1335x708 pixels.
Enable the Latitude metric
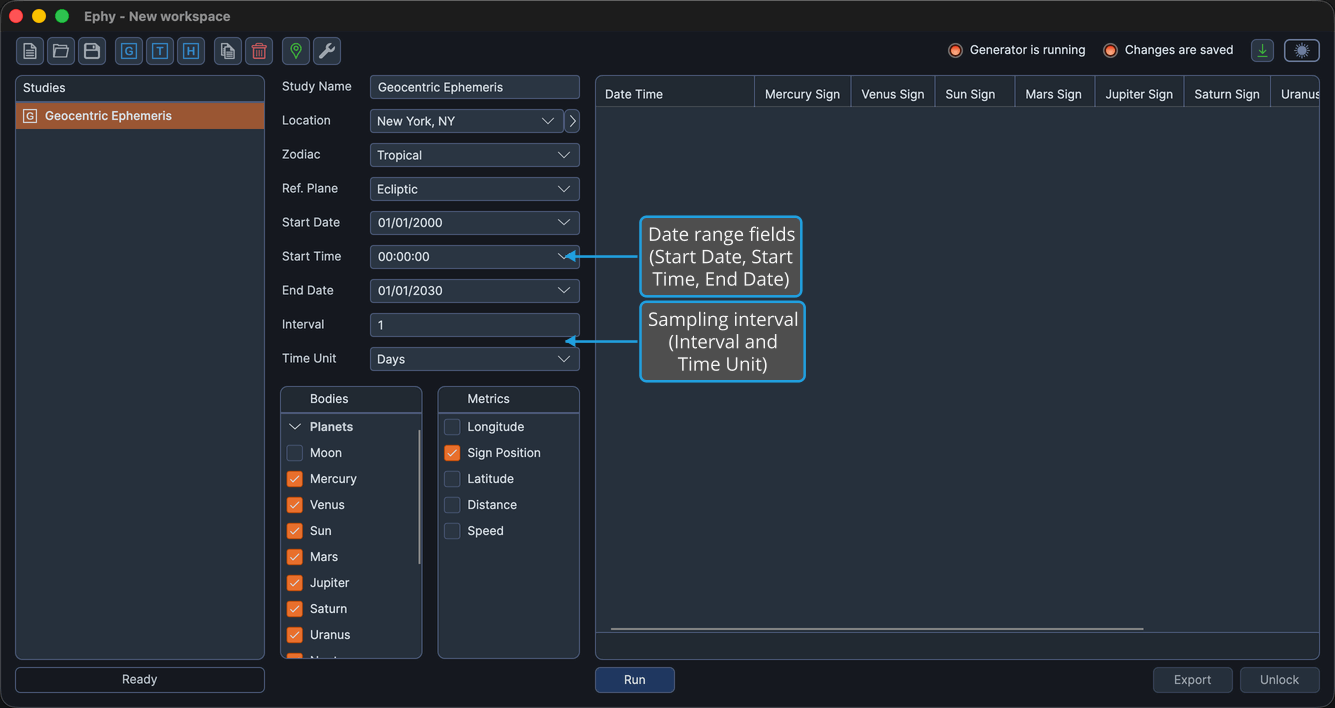tap(452, 479)
